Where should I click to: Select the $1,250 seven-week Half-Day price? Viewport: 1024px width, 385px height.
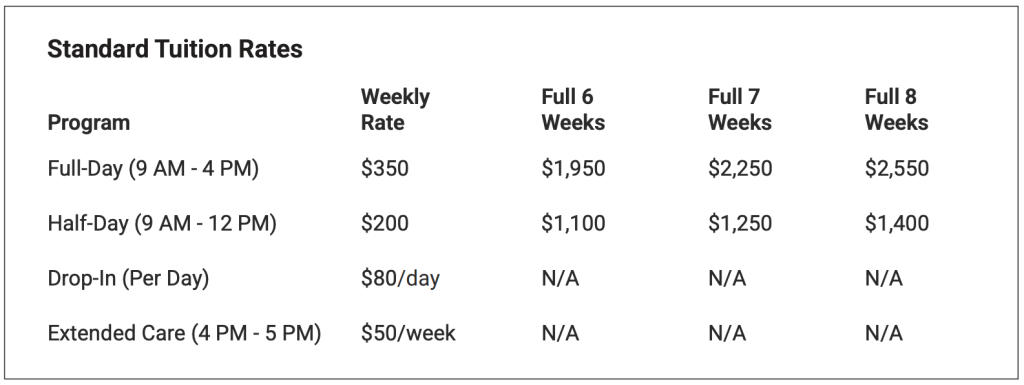point(741,224)
